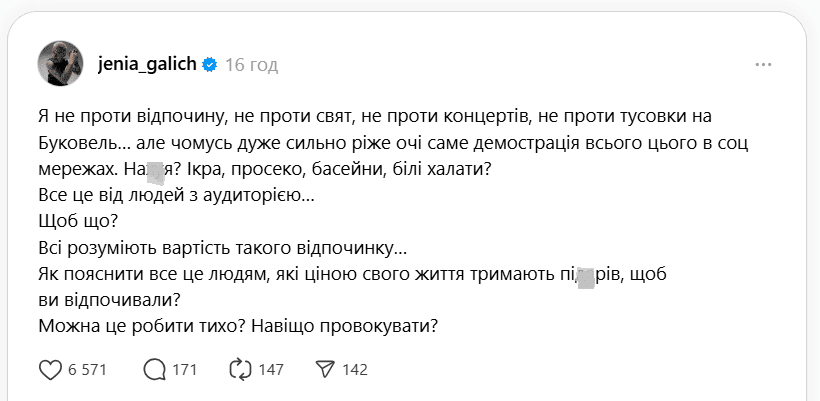
Task: Click the line "Всі розуміють вартість такого відпочинку"
Action: coord(222,248)
